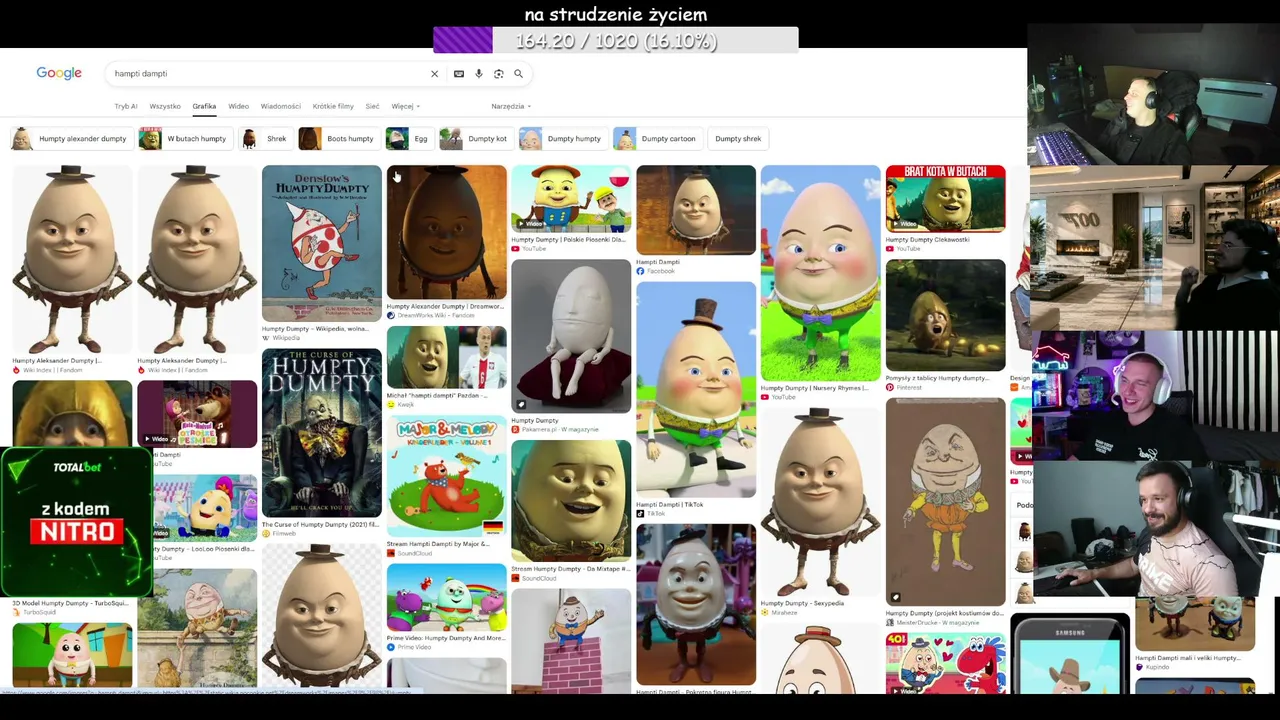Click the 'hampti dampti' search query field
The width and height of the screenshot is (1280, 720).
(268, 74)
